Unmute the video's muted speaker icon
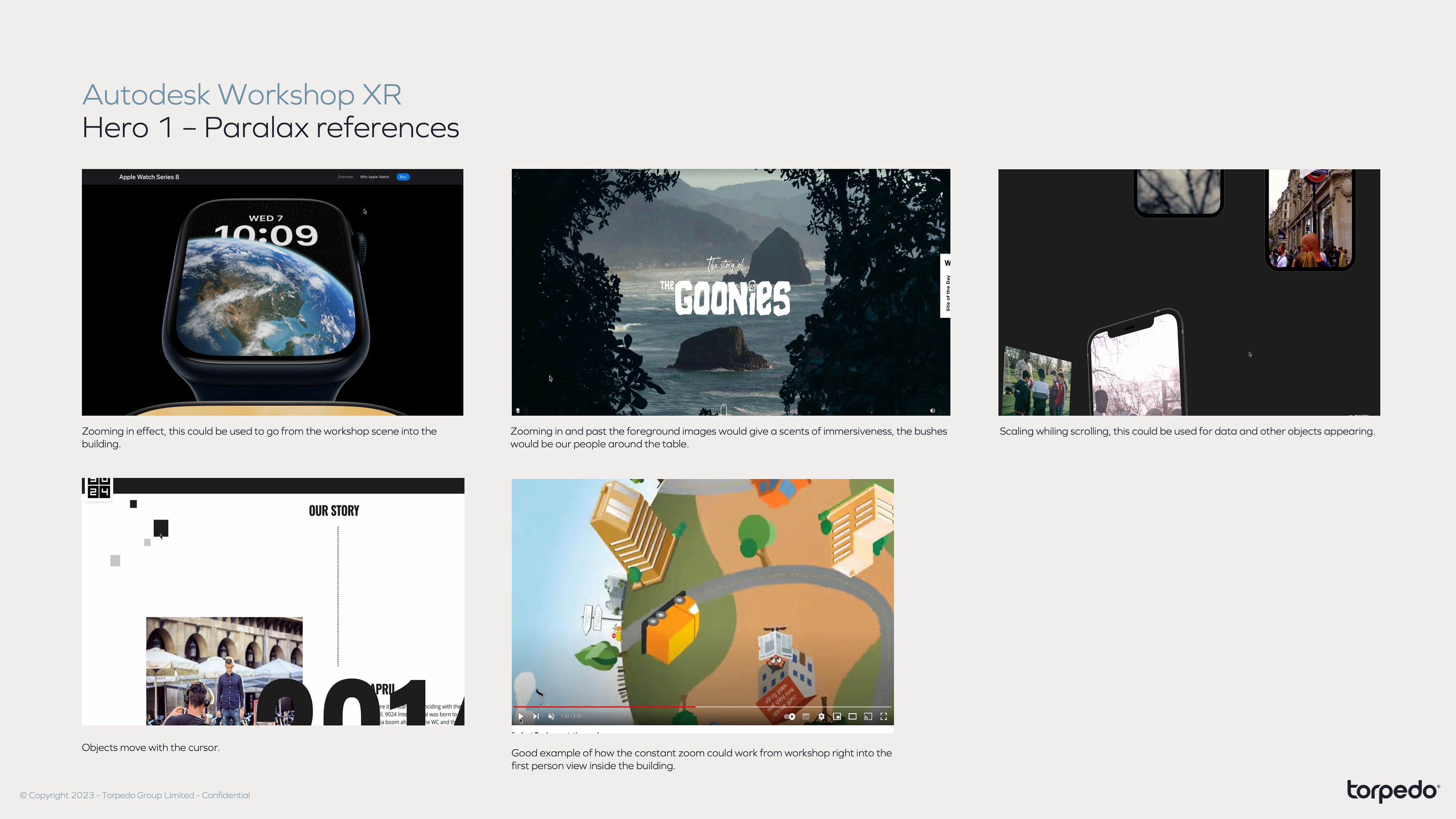Image resolution: width=1456 pixels, height=819 pixels. coord(551,716)
